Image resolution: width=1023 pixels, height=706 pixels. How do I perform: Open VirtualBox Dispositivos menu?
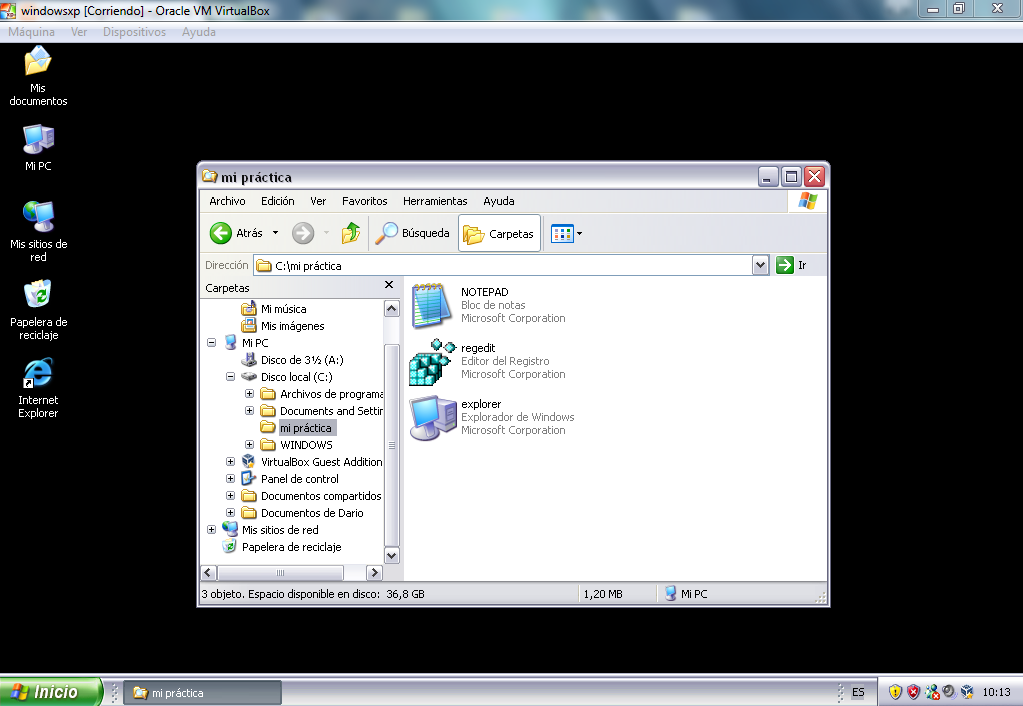pyautogui.click(x=134, y=32)
